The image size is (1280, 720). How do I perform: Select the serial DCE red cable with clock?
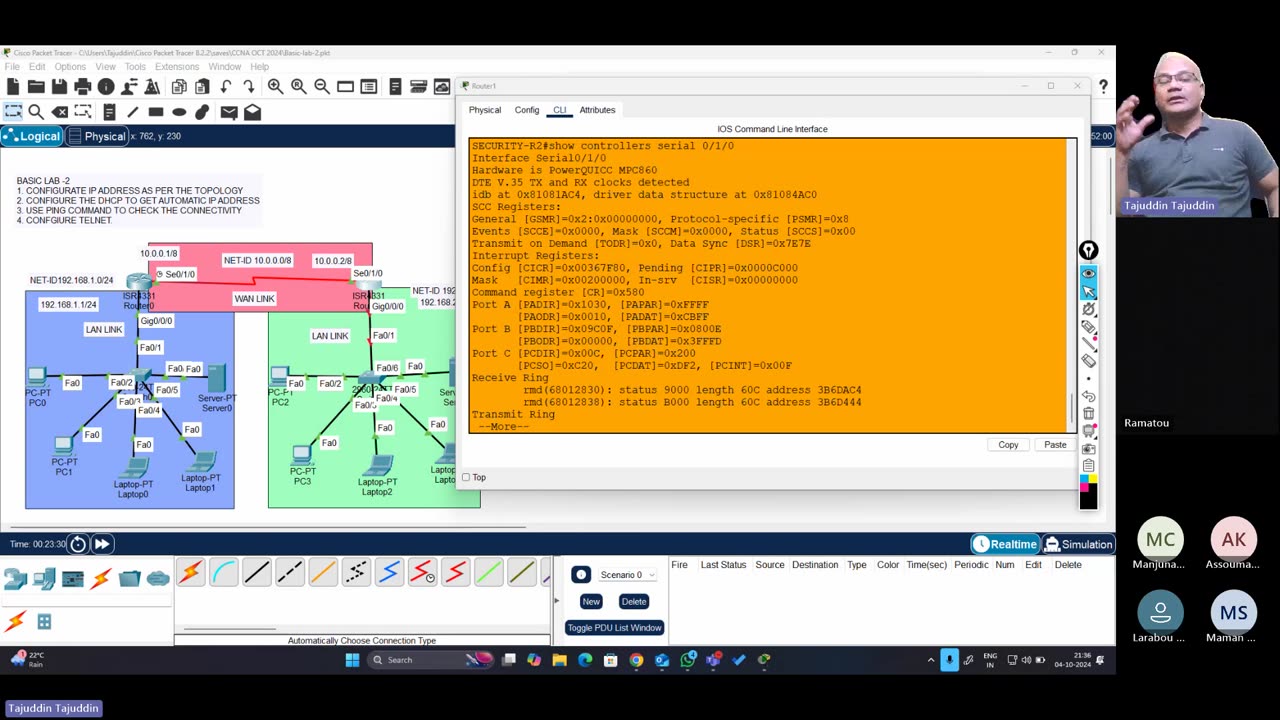coord(422,572)
